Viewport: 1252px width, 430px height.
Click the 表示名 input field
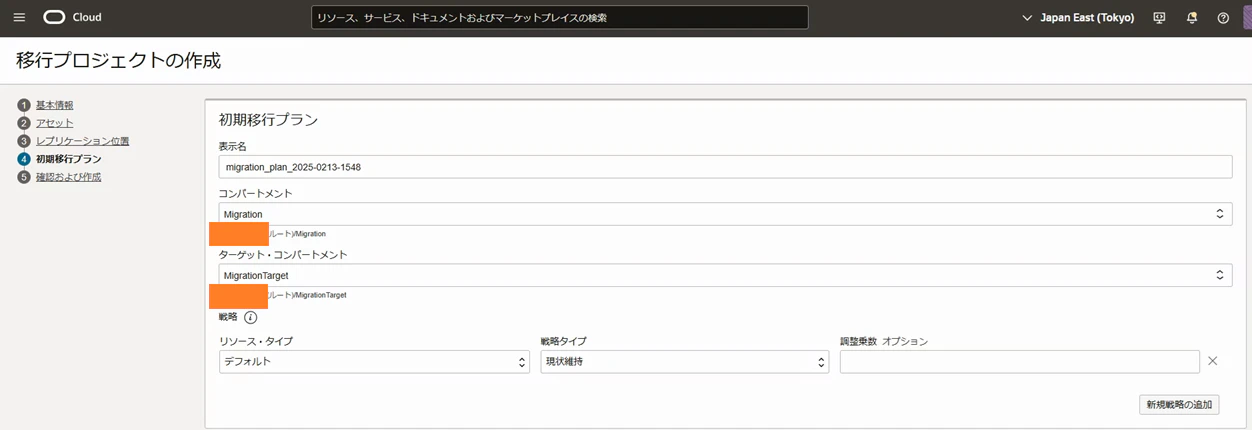click(725, 167)
